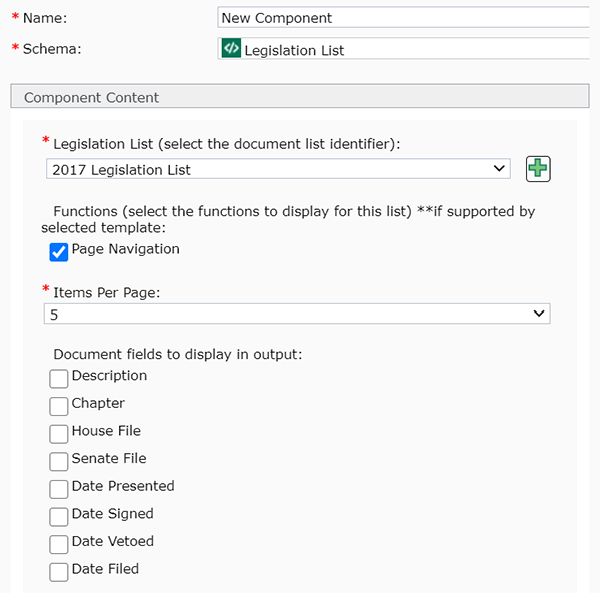Click the Legislation List schema icon
This screenshot has height=593, width=600.
click(x=231, y=49)
